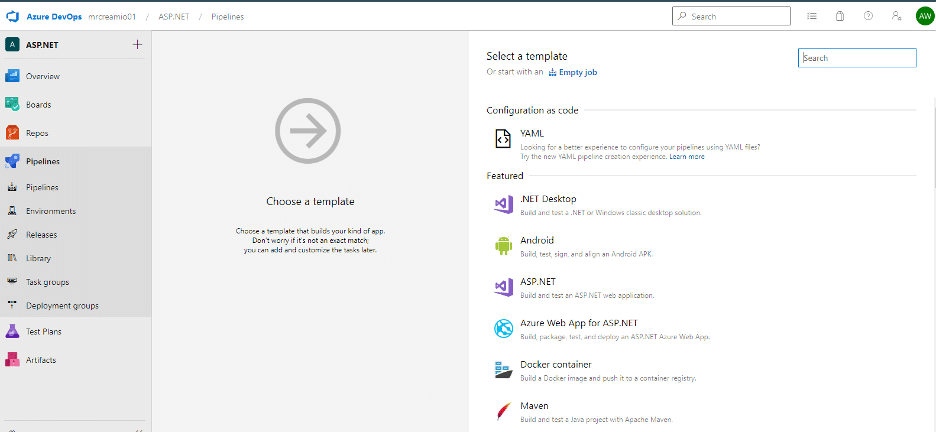
Task: Click the plus icon next to ASP.NET
Action: [x=137, y=45]
